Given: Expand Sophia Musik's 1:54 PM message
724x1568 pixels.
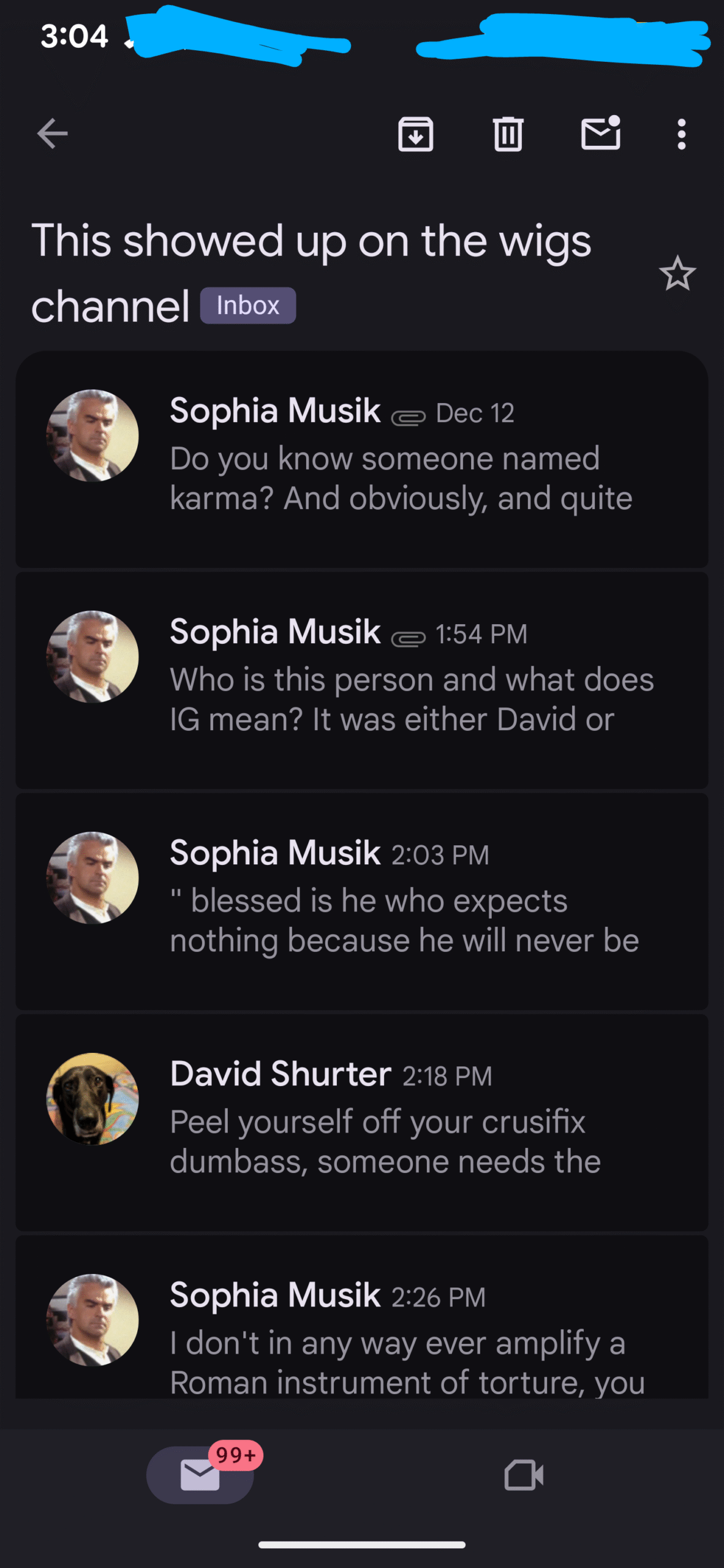Looking at the screenshot, I should (412, 699).
